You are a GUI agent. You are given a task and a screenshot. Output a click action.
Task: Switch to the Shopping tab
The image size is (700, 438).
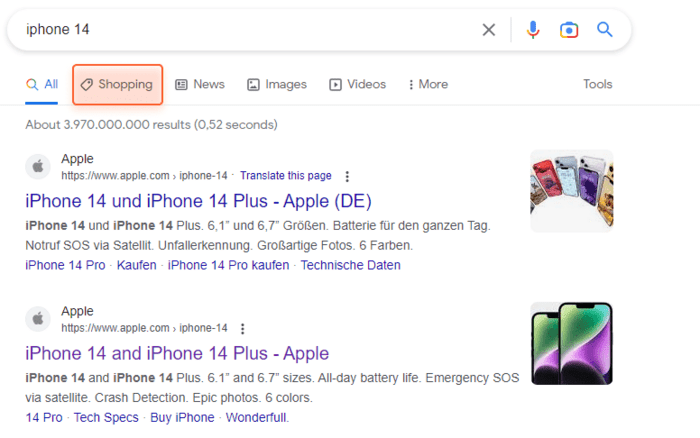pyautogui.click(x=117, y=85)
